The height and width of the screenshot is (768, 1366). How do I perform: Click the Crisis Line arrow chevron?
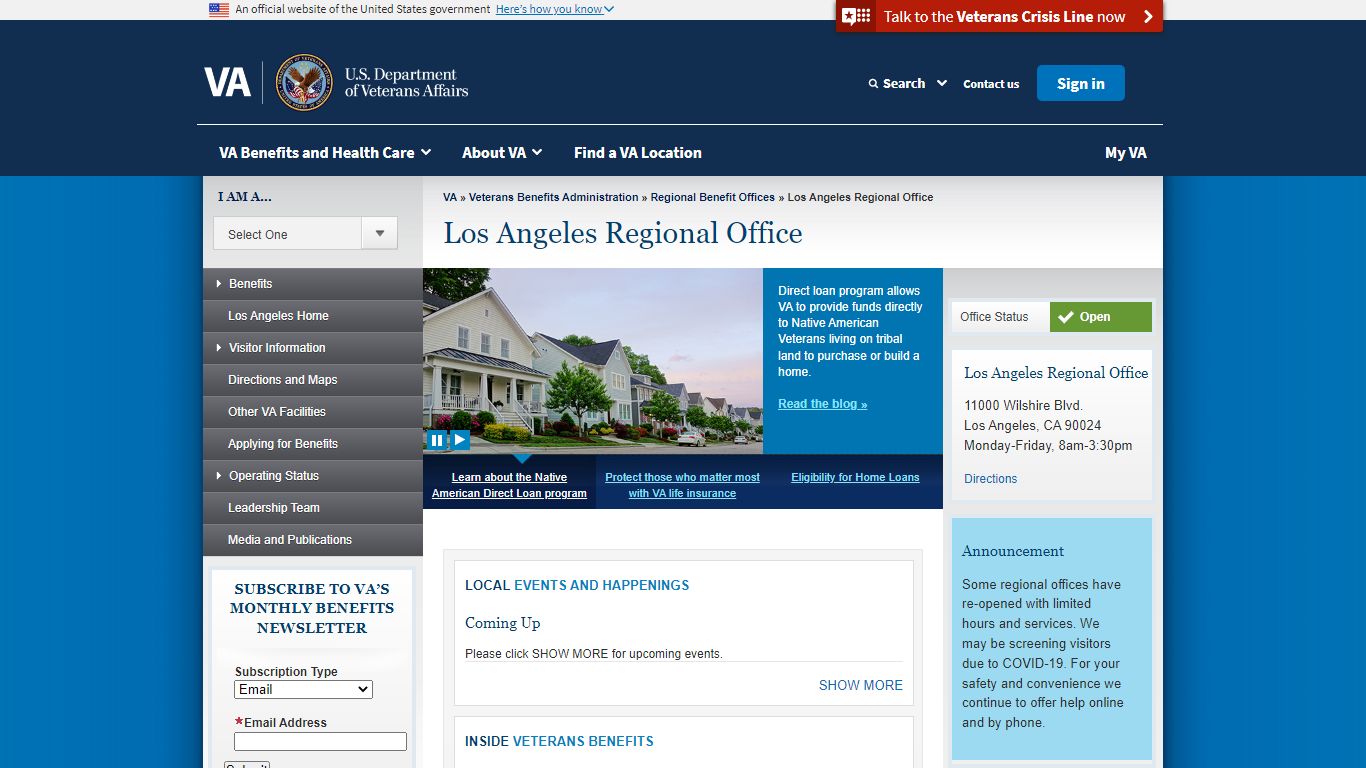click(1148, 16)
